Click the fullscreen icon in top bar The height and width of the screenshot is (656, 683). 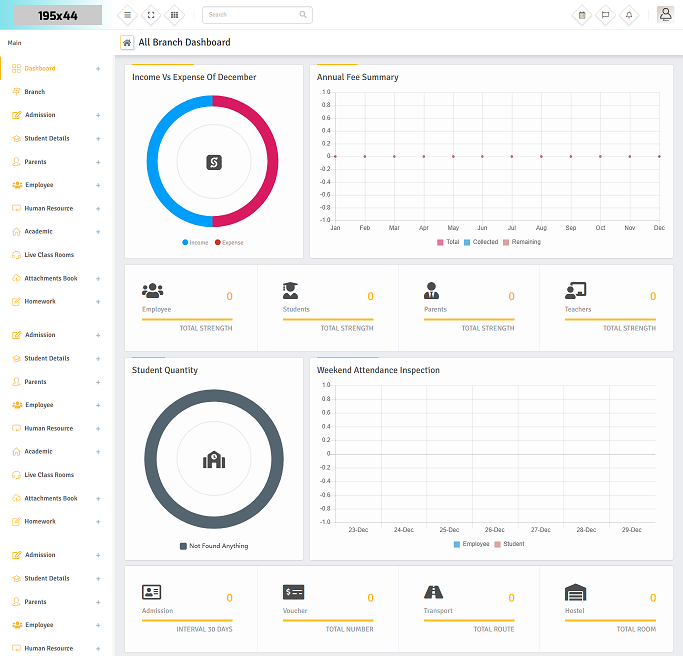[151, 15]
